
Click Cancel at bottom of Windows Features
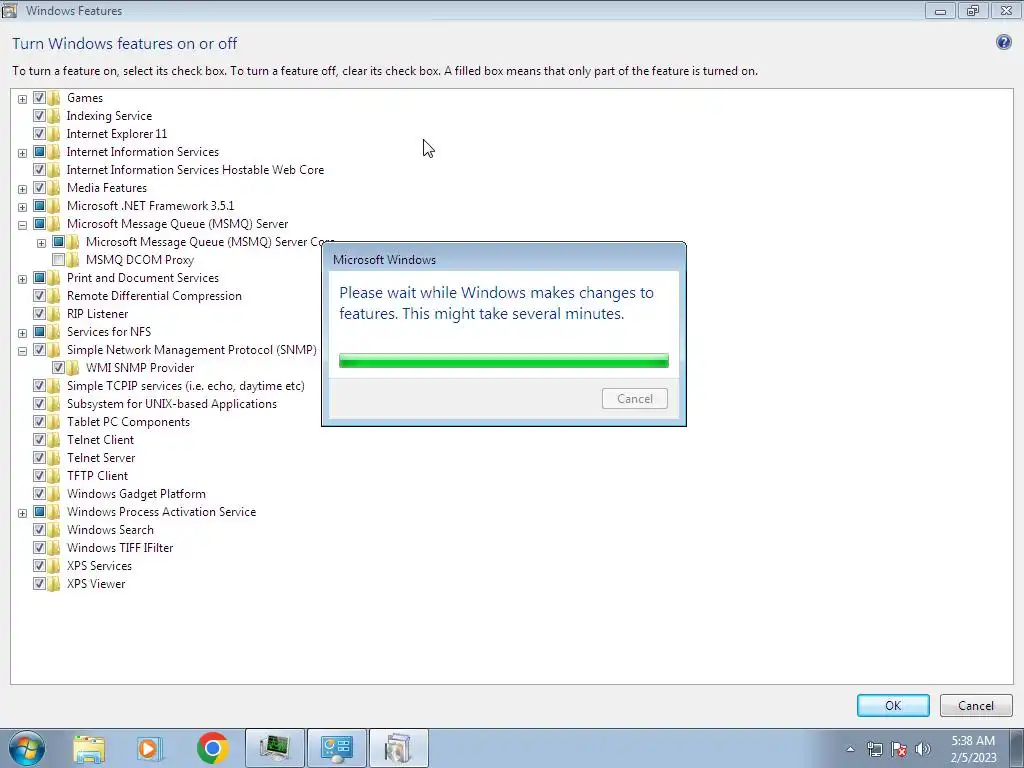coord(976,705)
